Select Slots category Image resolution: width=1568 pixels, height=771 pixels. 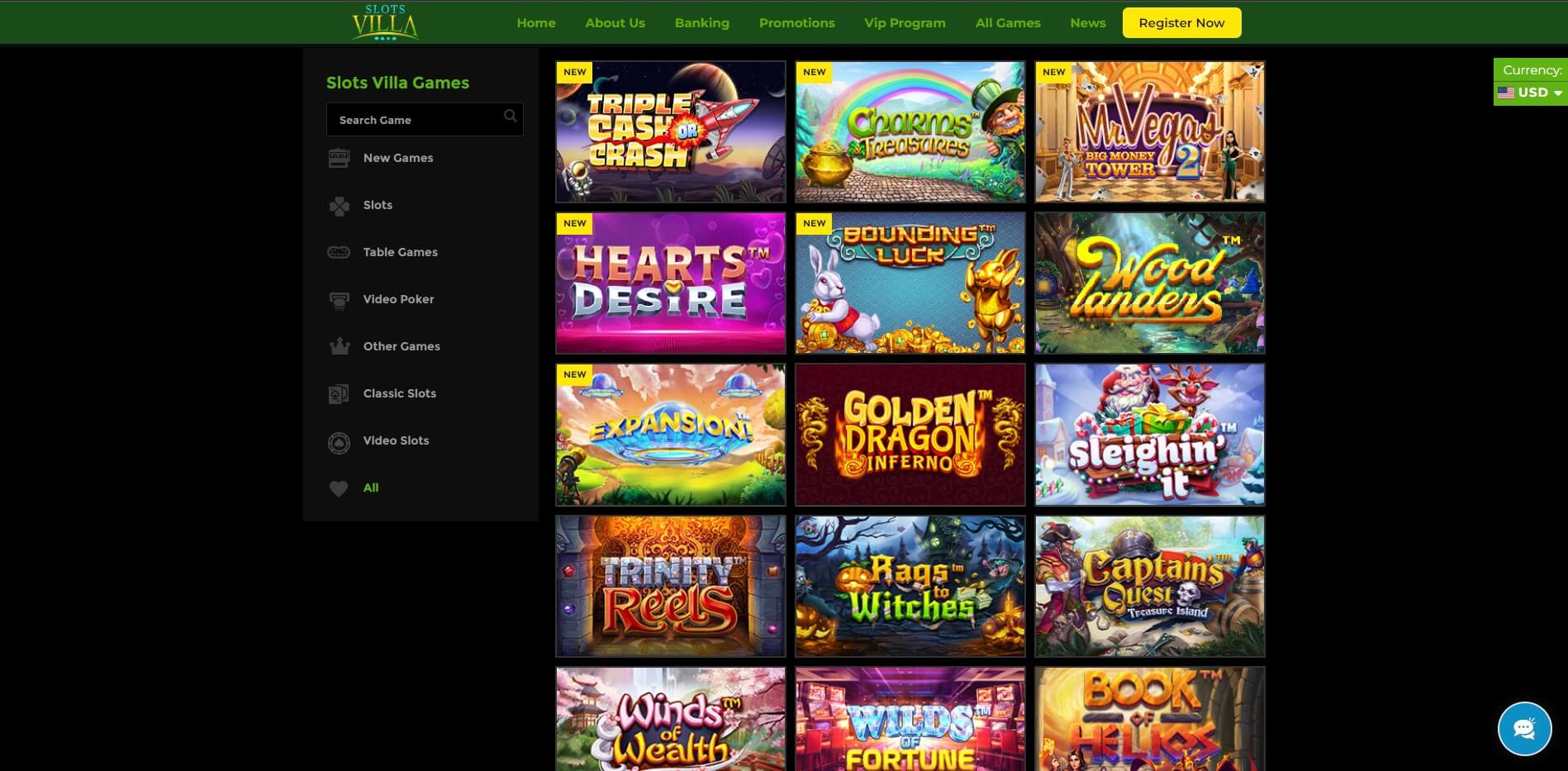pos(378,205)
